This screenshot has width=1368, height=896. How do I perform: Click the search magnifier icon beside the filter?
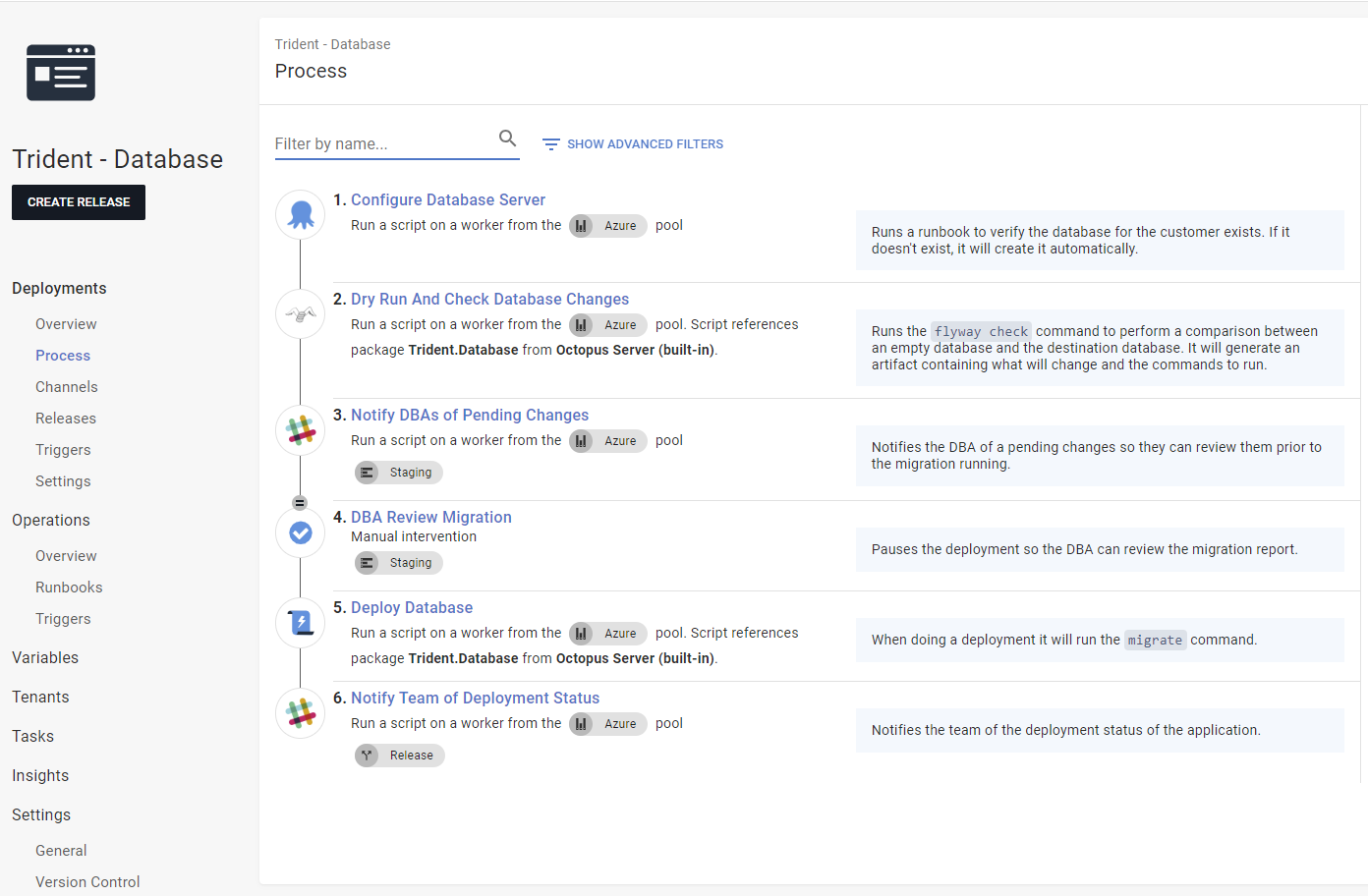click(507, 139)
